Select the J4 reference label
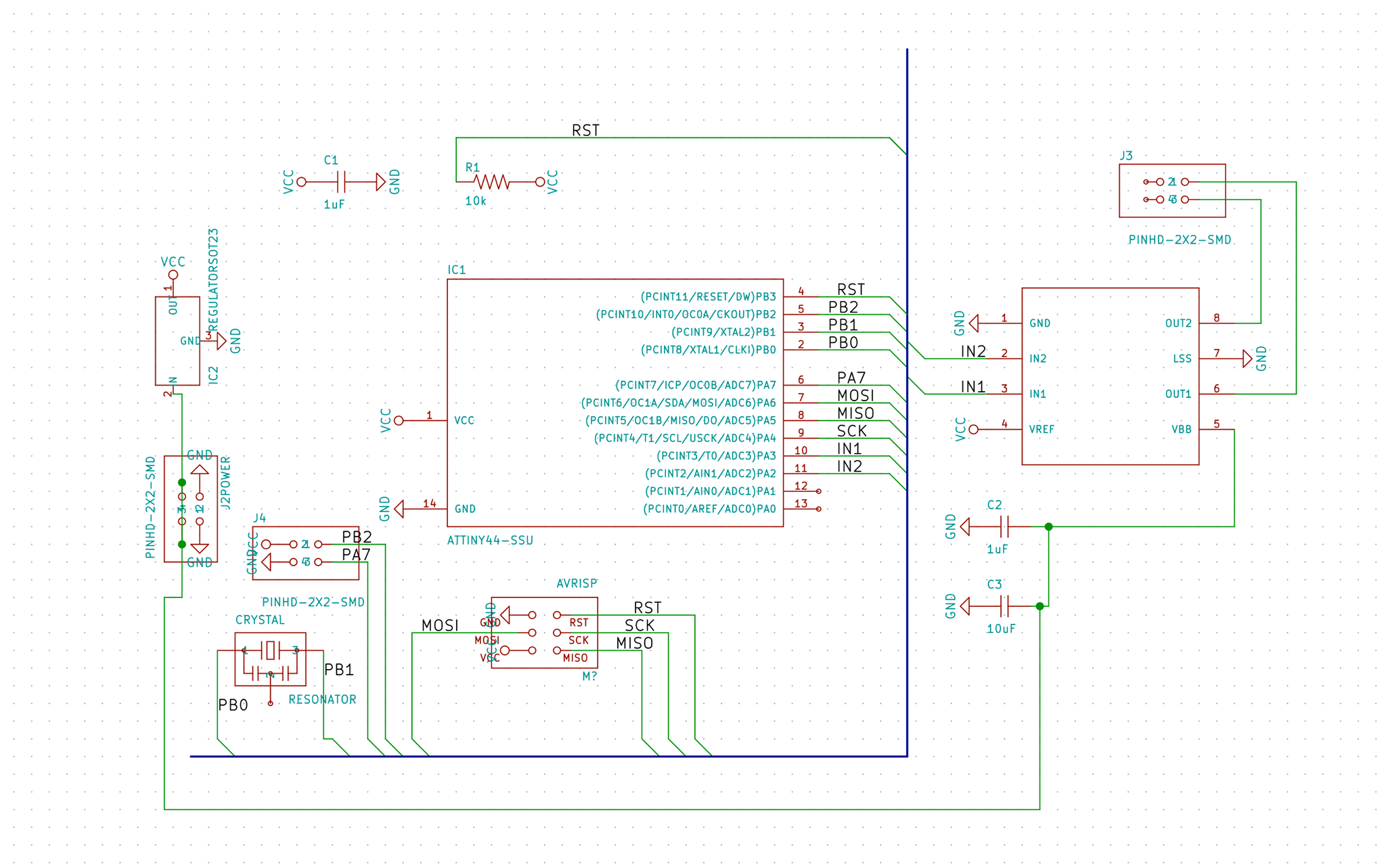This screenshot has width=1386, height=868. 259,518
